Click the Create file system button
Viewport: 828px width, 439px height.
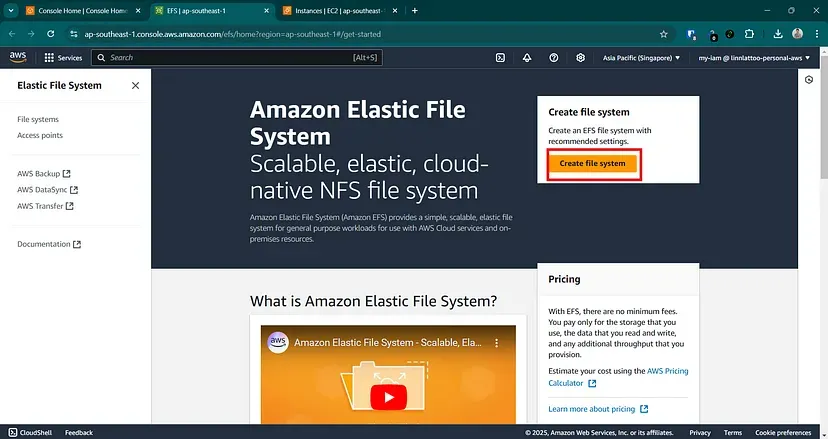[592, 163]
